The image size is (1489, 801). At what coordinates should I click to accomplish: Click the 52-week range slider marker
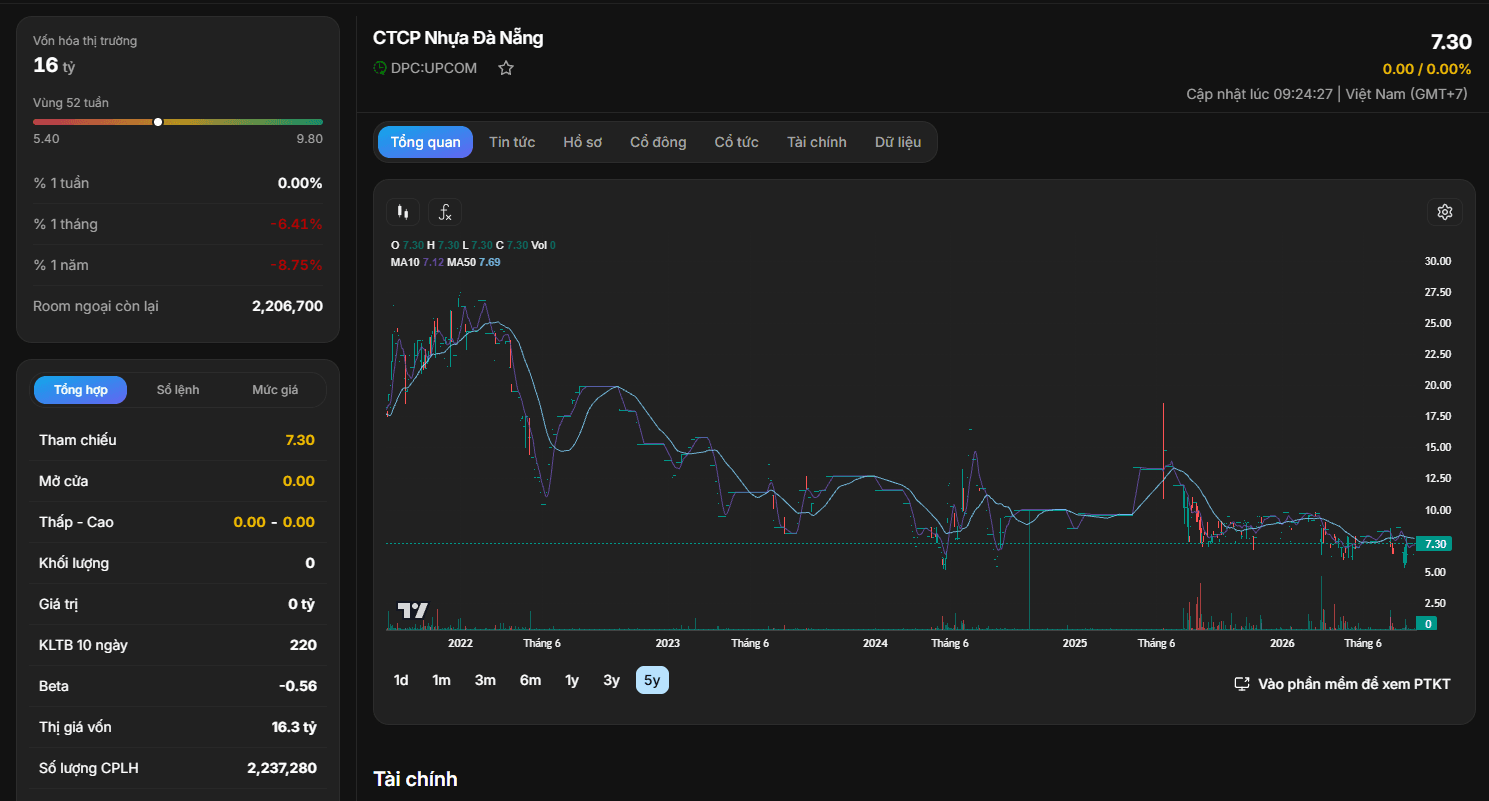tap(158, 122)
